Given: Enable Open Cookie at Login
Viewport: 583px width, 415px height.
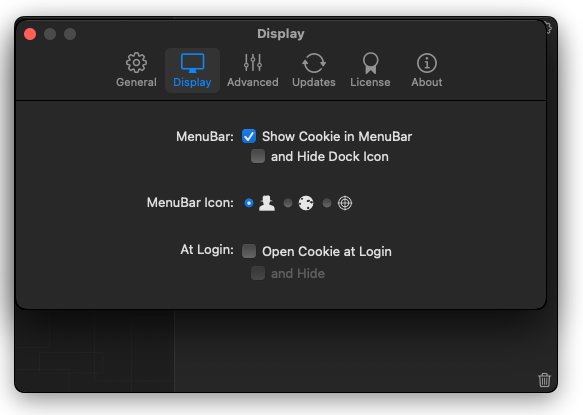Looking at the screenshot, I should [x=249, y=251].
